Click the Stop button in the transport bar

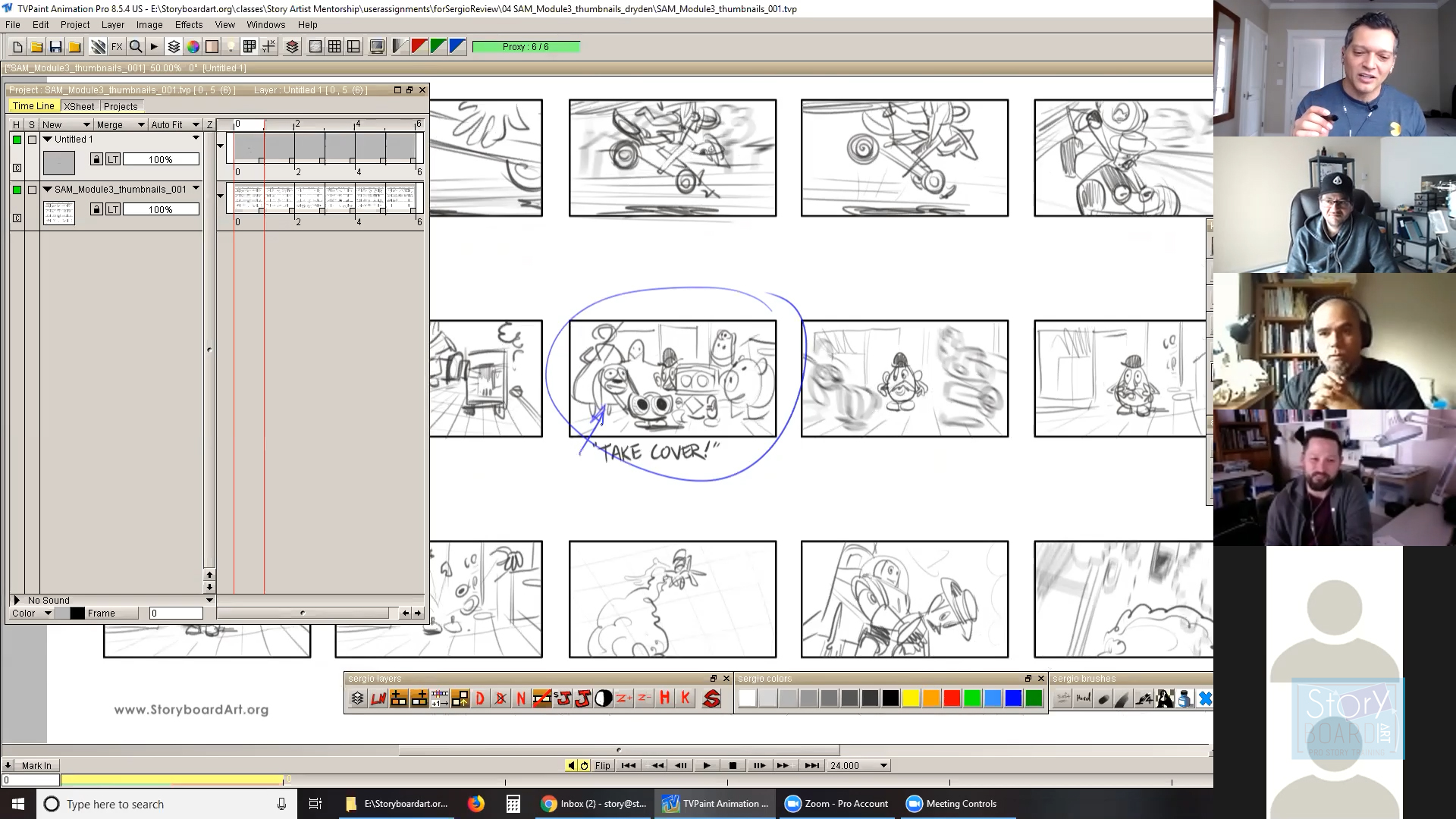(733, 766)
